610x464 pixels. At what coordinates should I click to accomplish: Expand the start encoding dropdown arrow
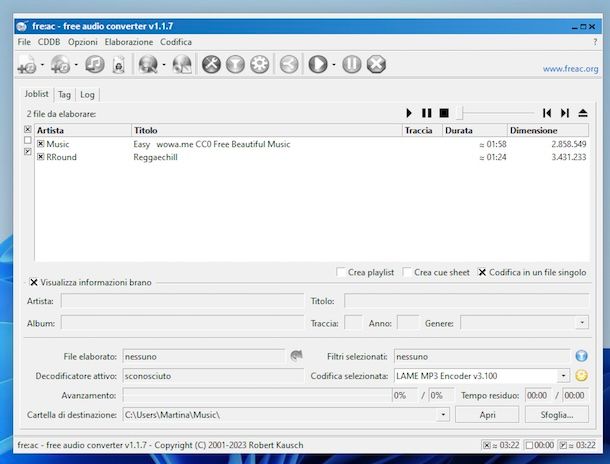[334, 65]
